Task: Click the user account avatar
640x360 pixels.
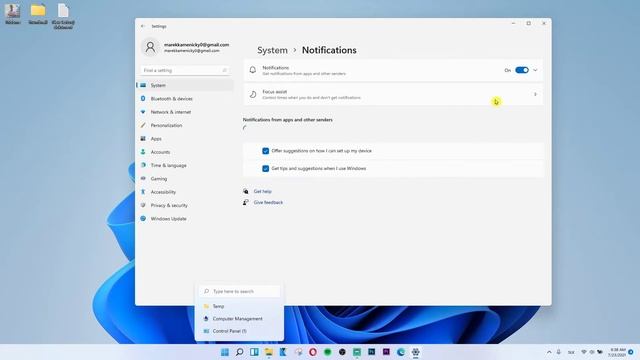Action: click(150, 47)
